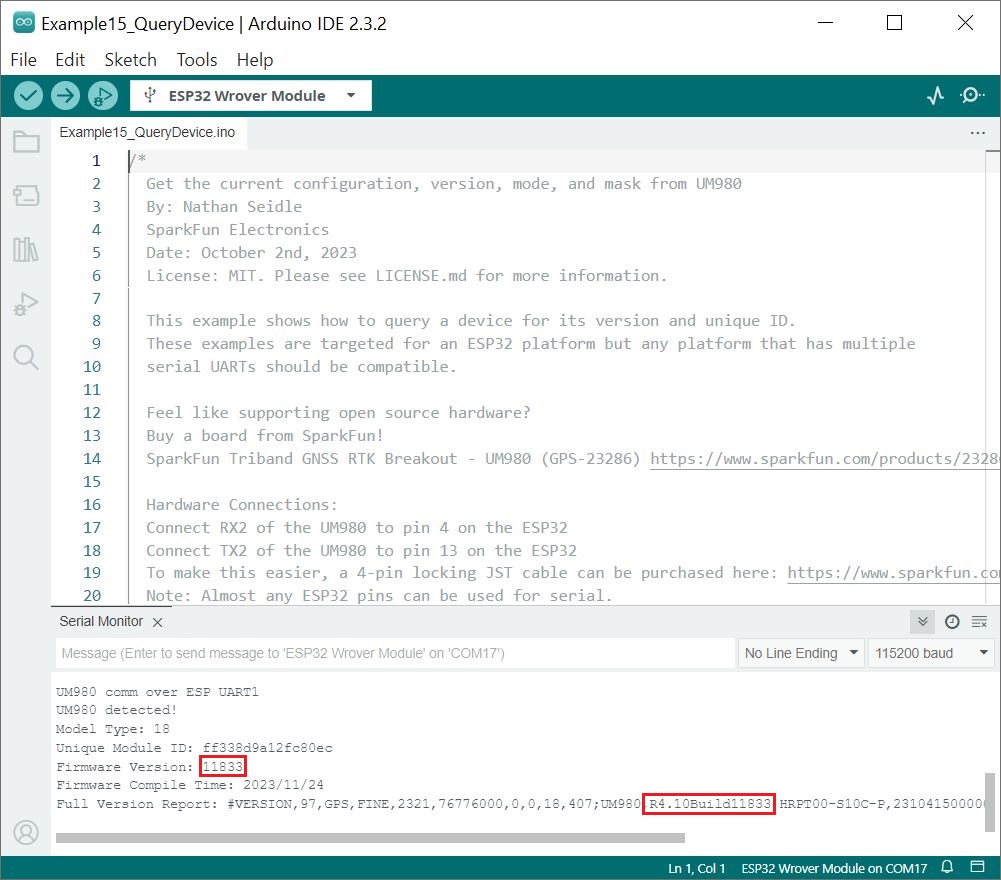Select the Example15_QueryDevice.ino tab
Image resolution: width=1001 pixels, height=880 pixels.
click(147, 132)
